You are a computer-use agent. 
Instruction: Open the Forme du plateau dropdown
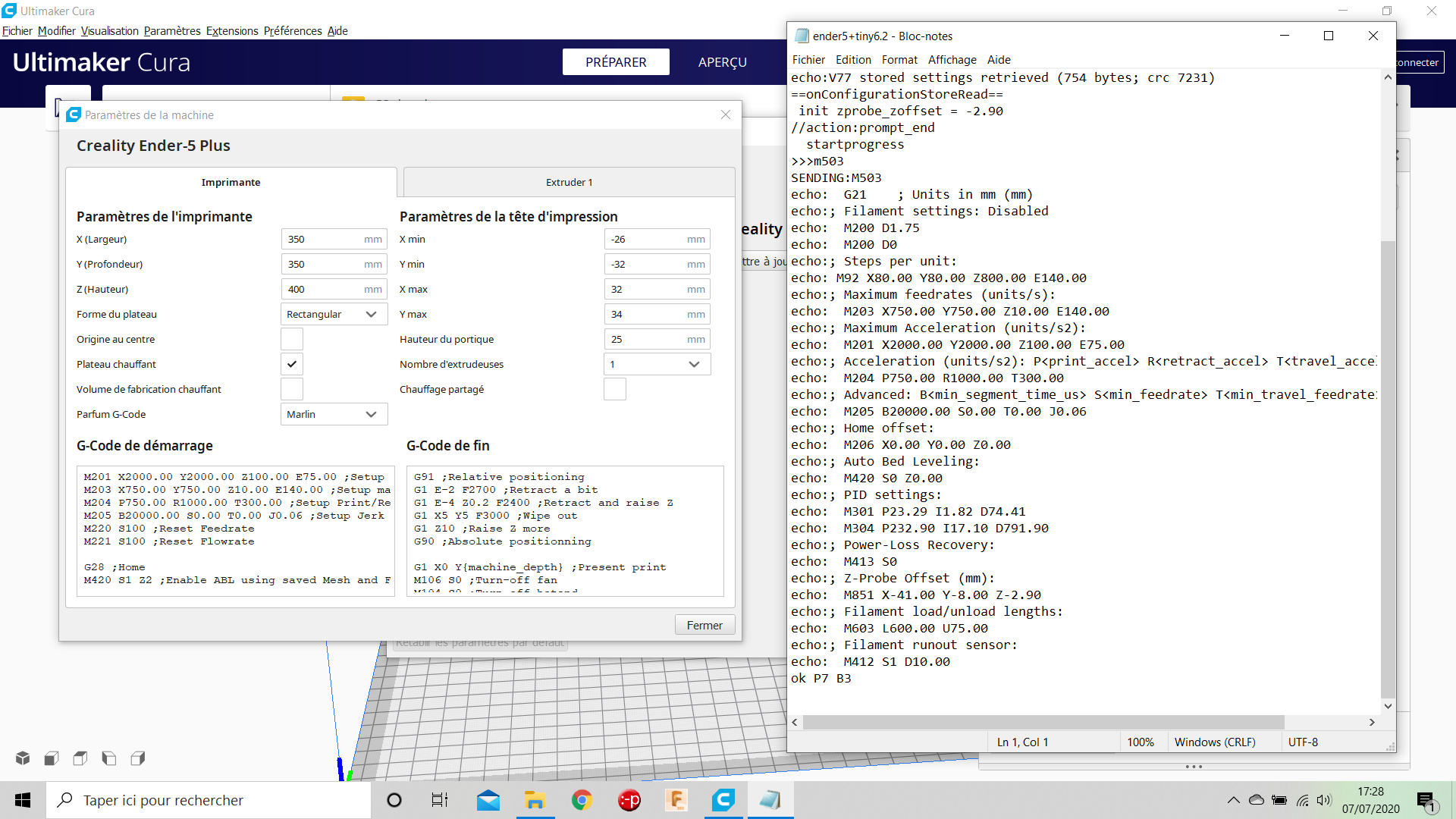click(x=334, y=314)
